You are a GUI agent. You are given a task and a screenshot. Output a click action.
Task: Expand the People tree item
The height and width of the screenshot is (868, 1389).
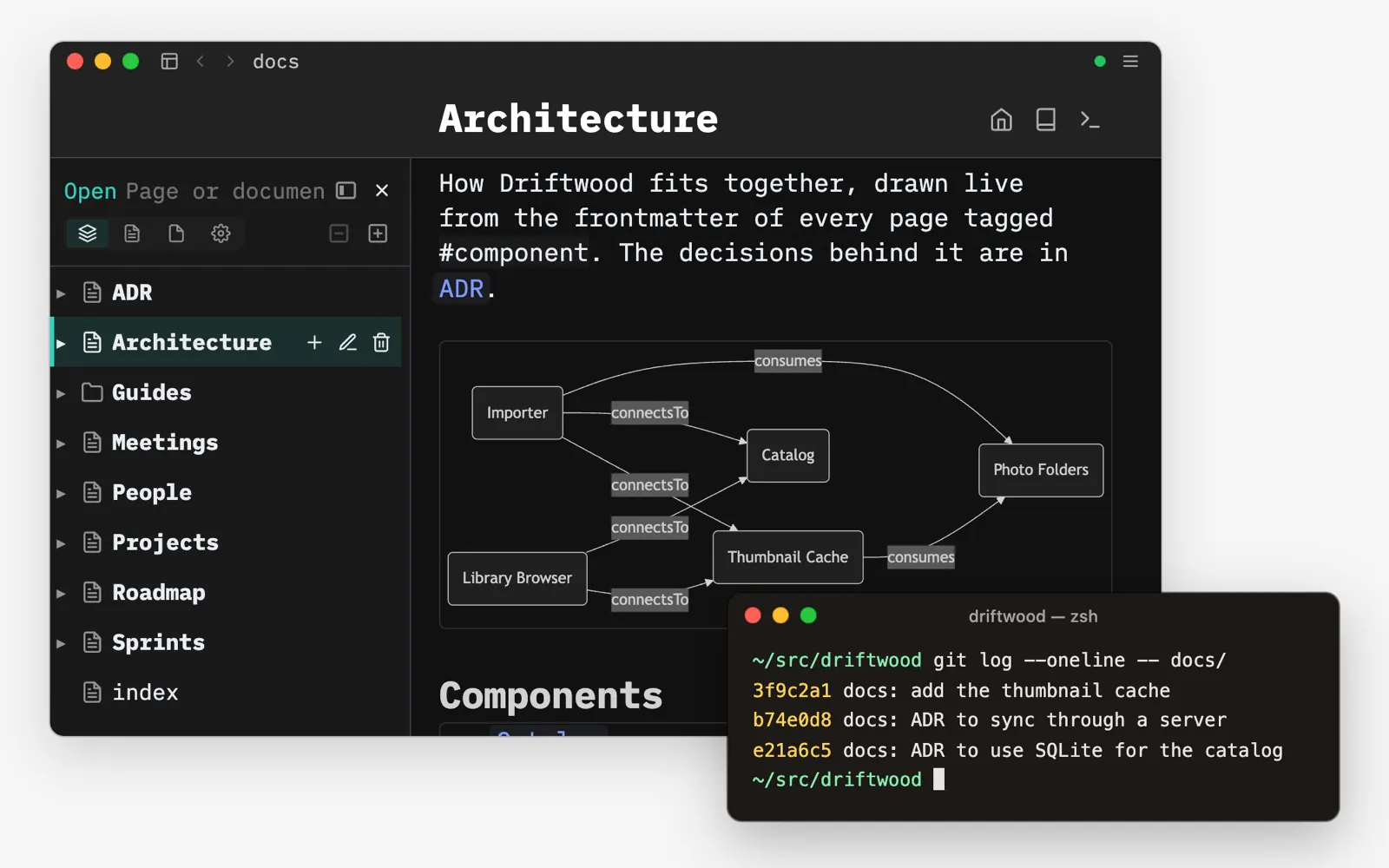61,493
